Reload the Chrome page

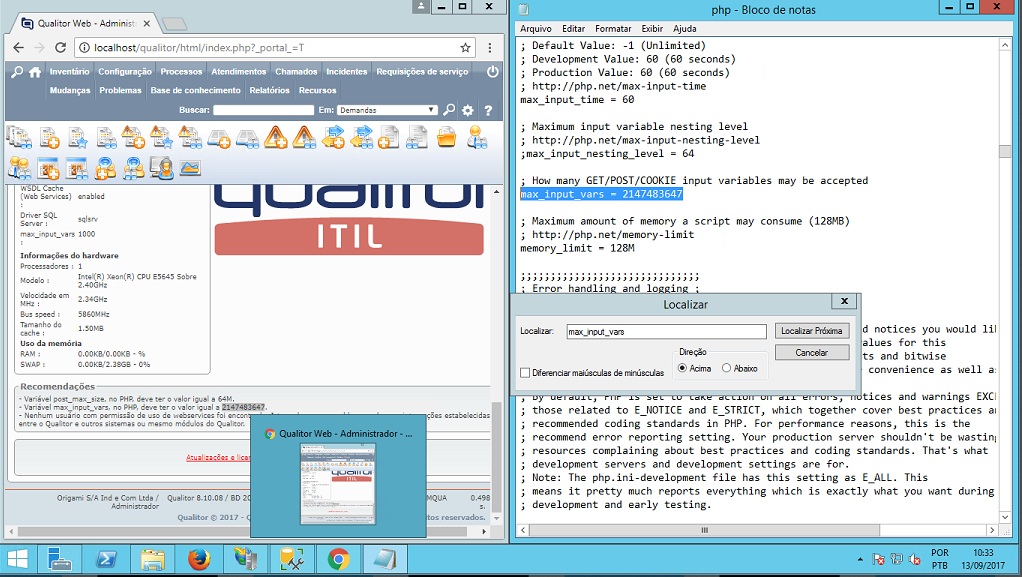tap(61, 48)
